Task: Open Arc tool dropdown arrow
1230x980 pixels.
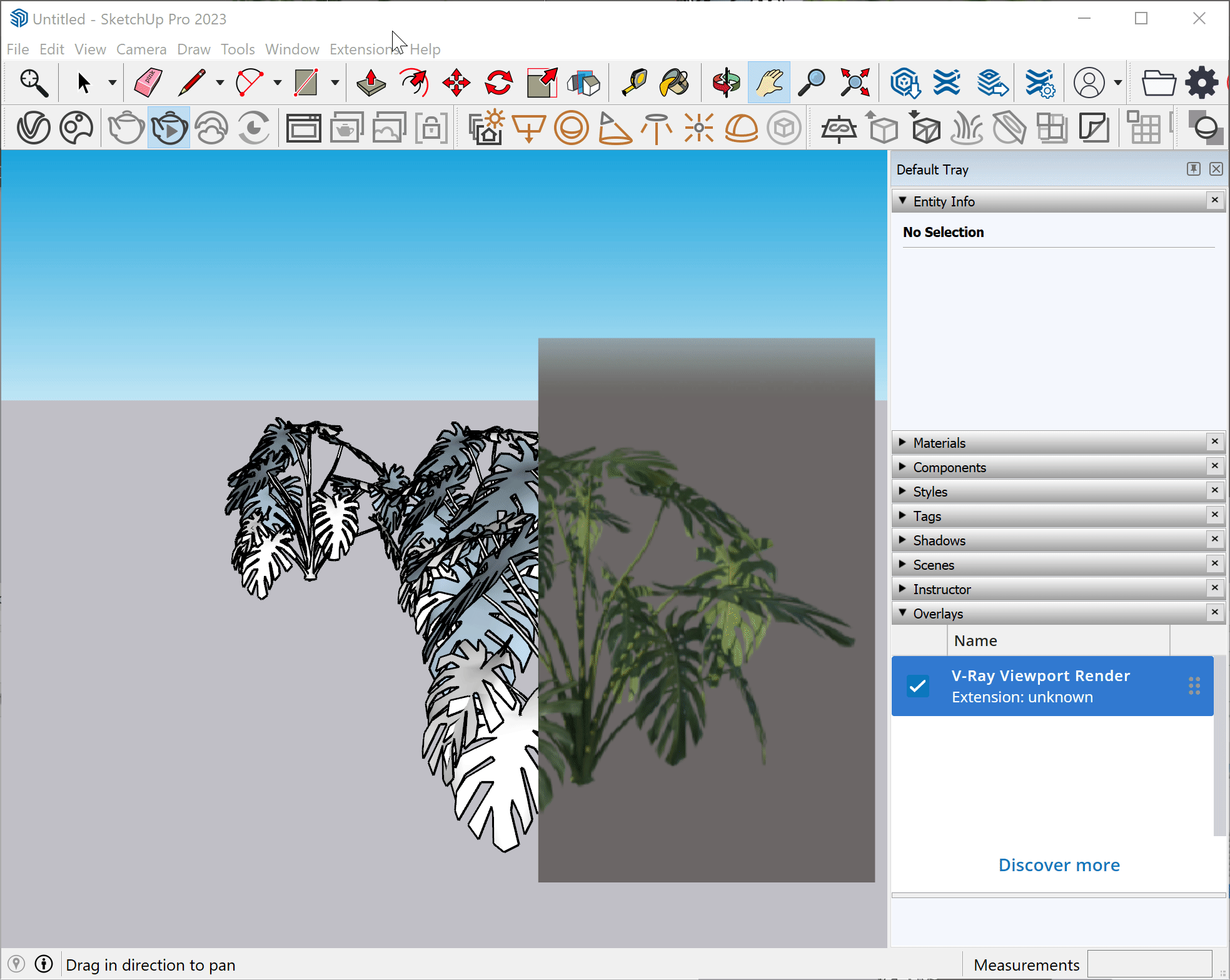Action: 278,83
